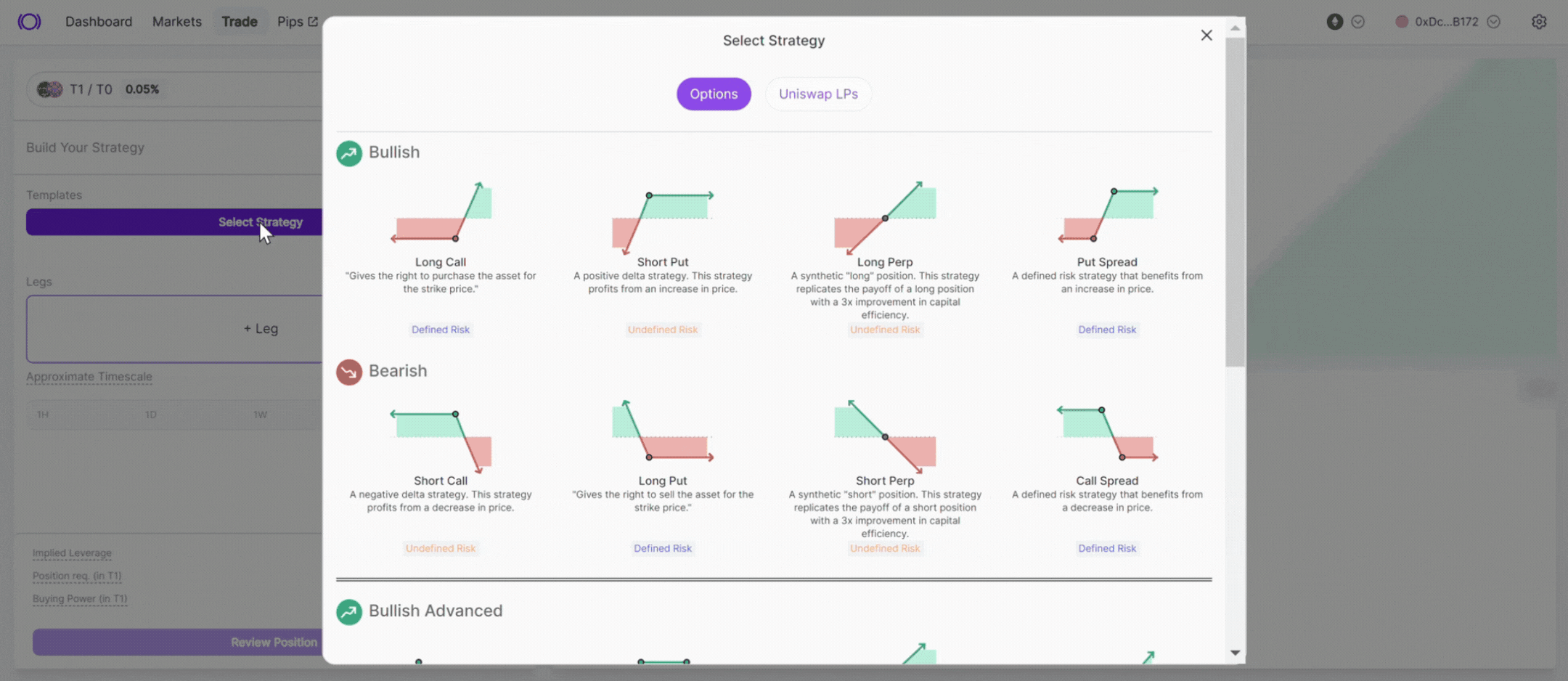1568x681 pixels.
Task: Expand the network selector chevron
Action: click(1358, 22)
